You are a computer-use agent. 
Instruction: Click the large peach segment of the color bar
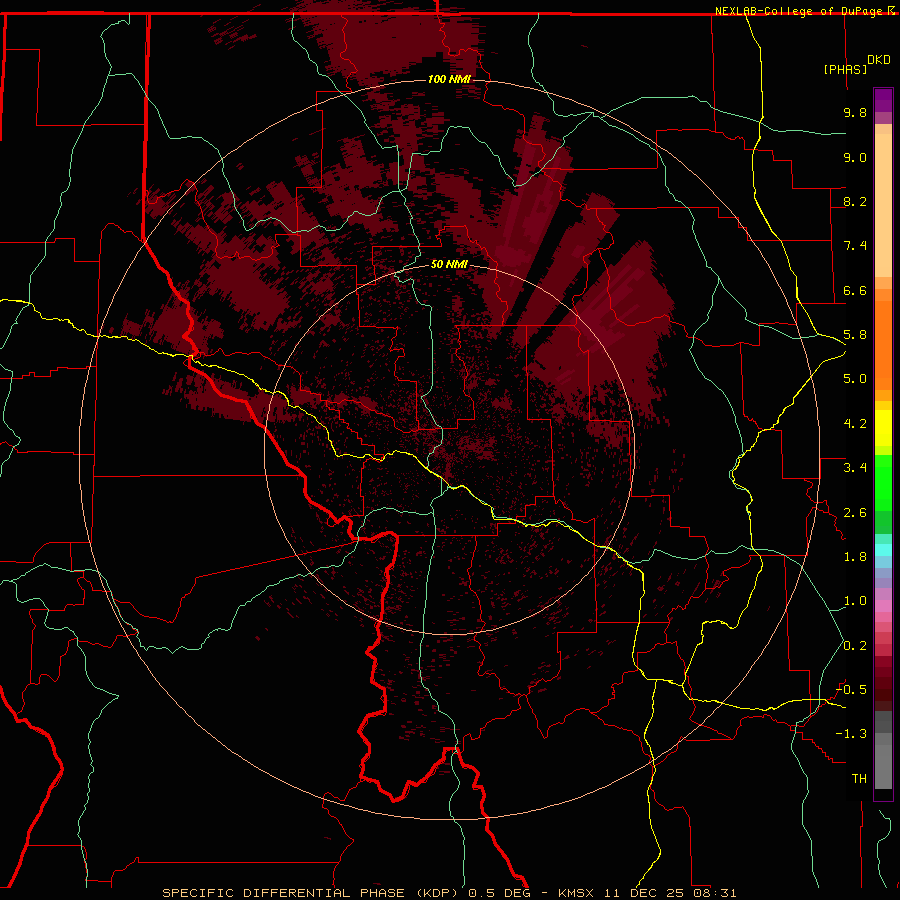[883, 205]
